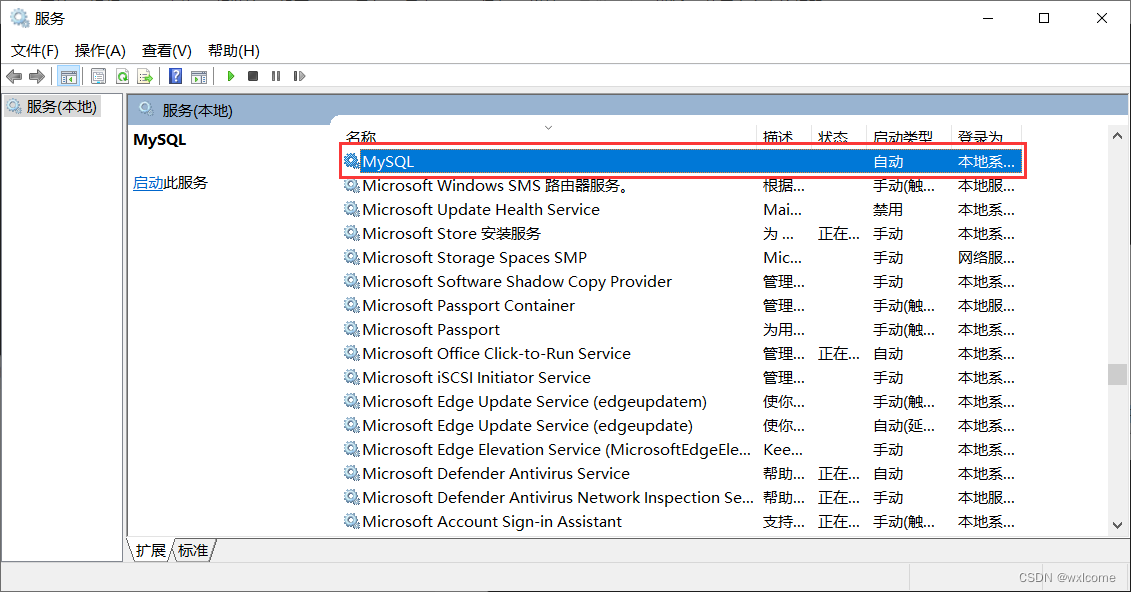Screen dimensions: 1131x592
Task: Click 禁用 startup type of Update Health Service
Action: [x=888, y=209]
